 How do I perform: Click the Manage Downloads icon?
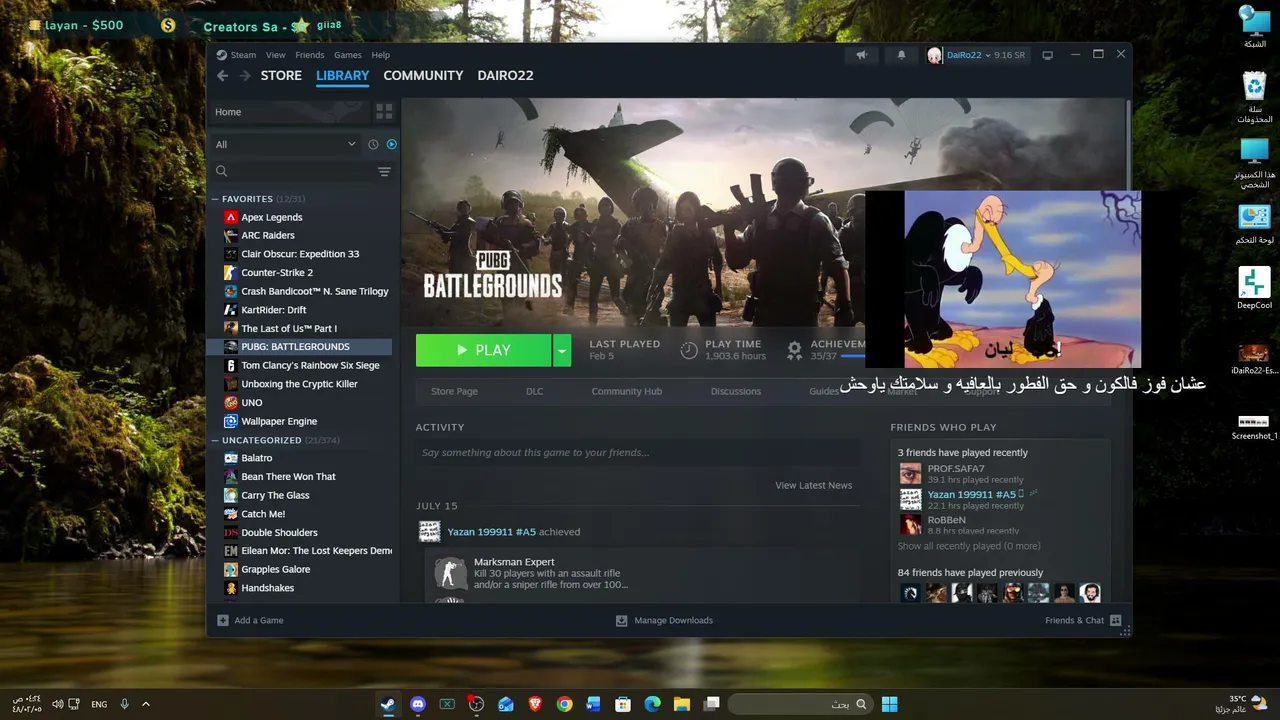click(621, 621)
